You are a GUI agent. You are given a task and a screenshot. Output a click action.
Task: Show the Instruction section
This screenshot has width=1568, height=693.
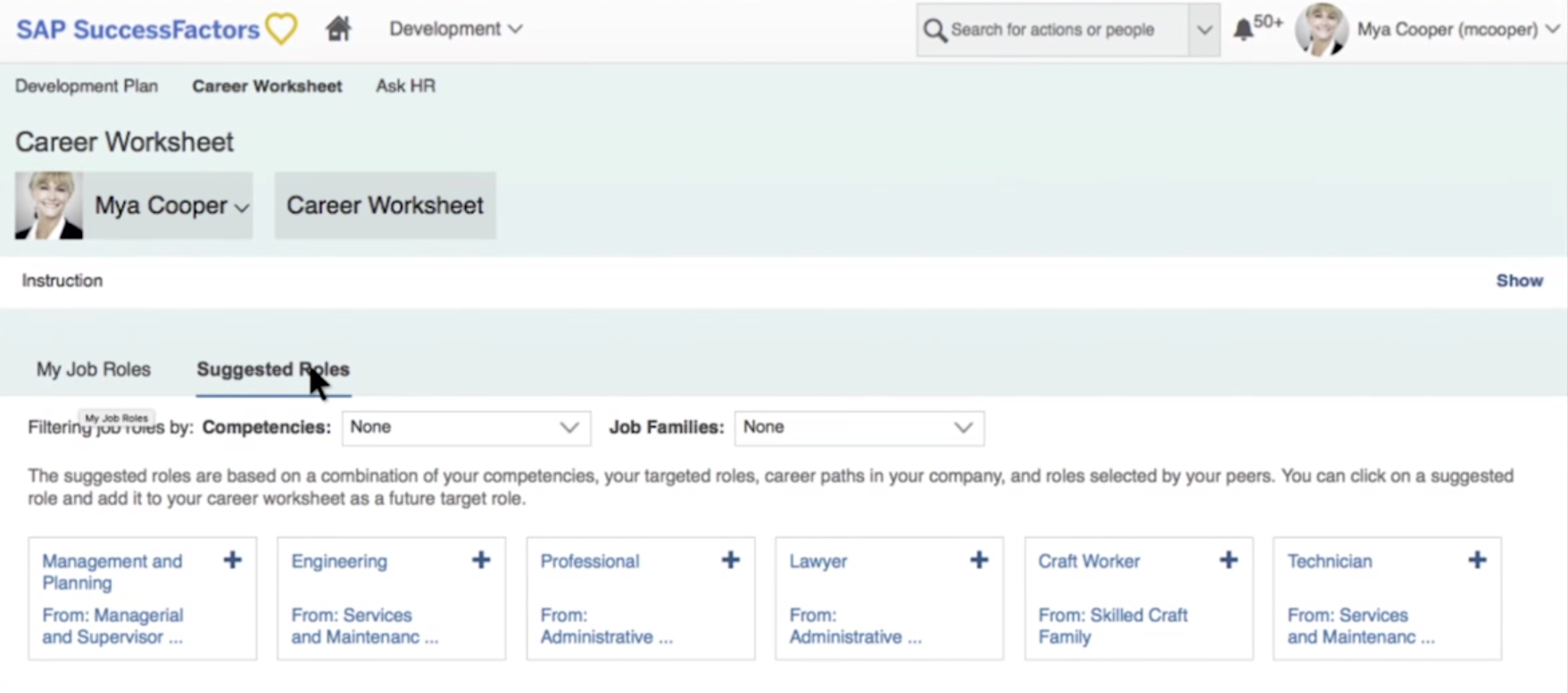click(x=1519, y=281)
